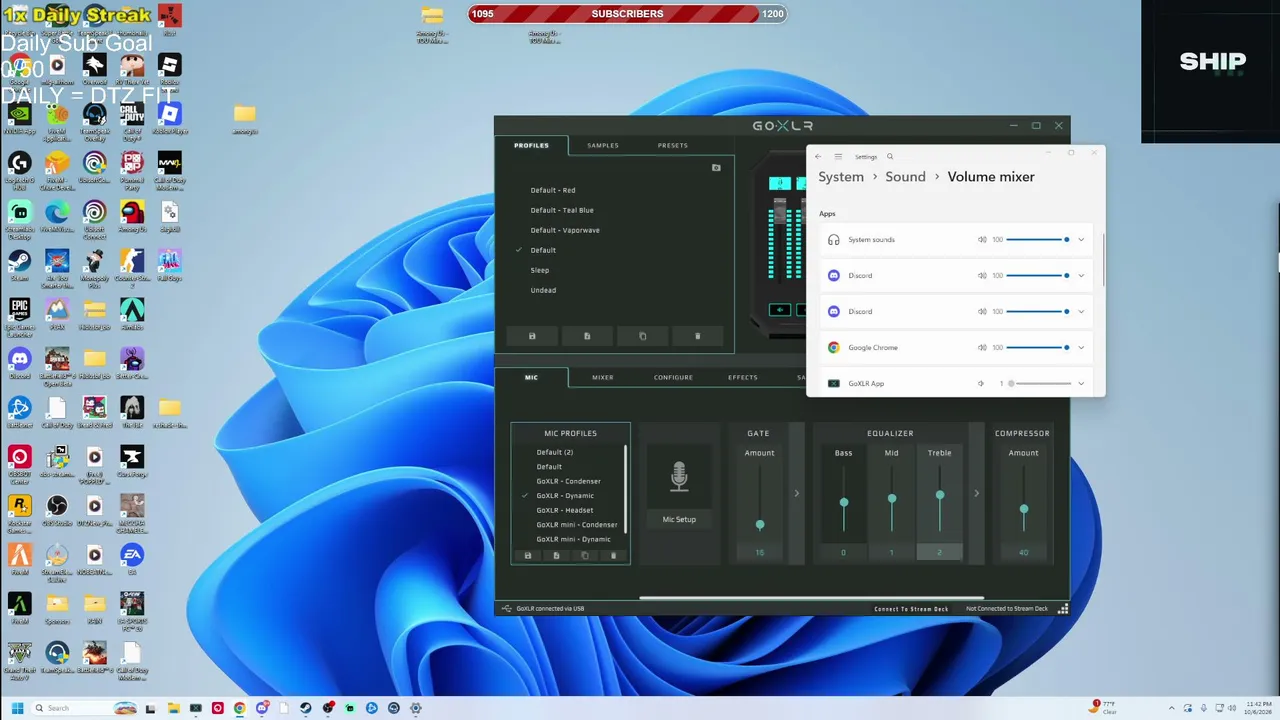Copy the selected profile in Profiles panel
Viewport: 1280px width, 720px height.
pyautogui.click(x=642, y=336)
